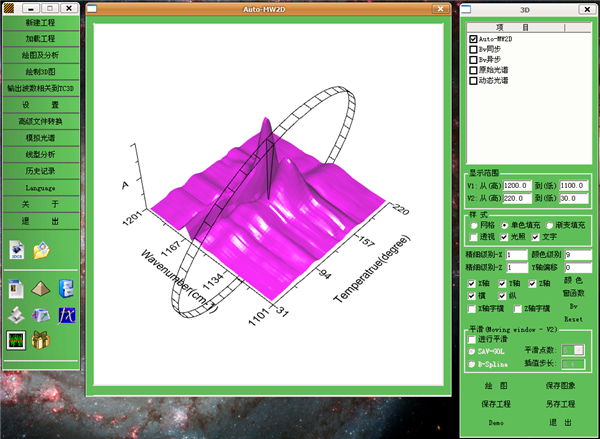Click the open folder icon
The width and height of the screenshot is (600, 439).
(x=42, y=249)
